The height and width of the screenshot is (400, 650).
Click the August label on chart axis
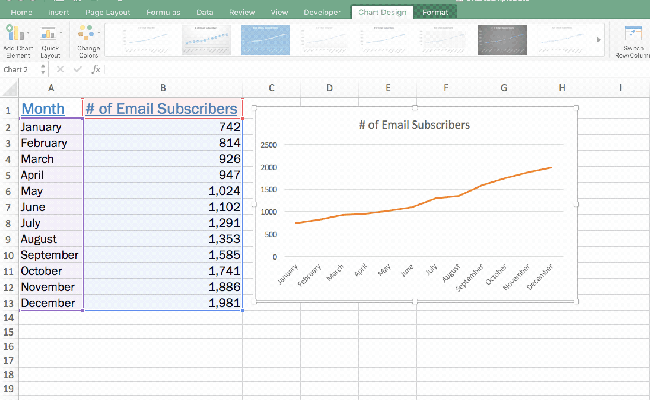coord(452,273)
